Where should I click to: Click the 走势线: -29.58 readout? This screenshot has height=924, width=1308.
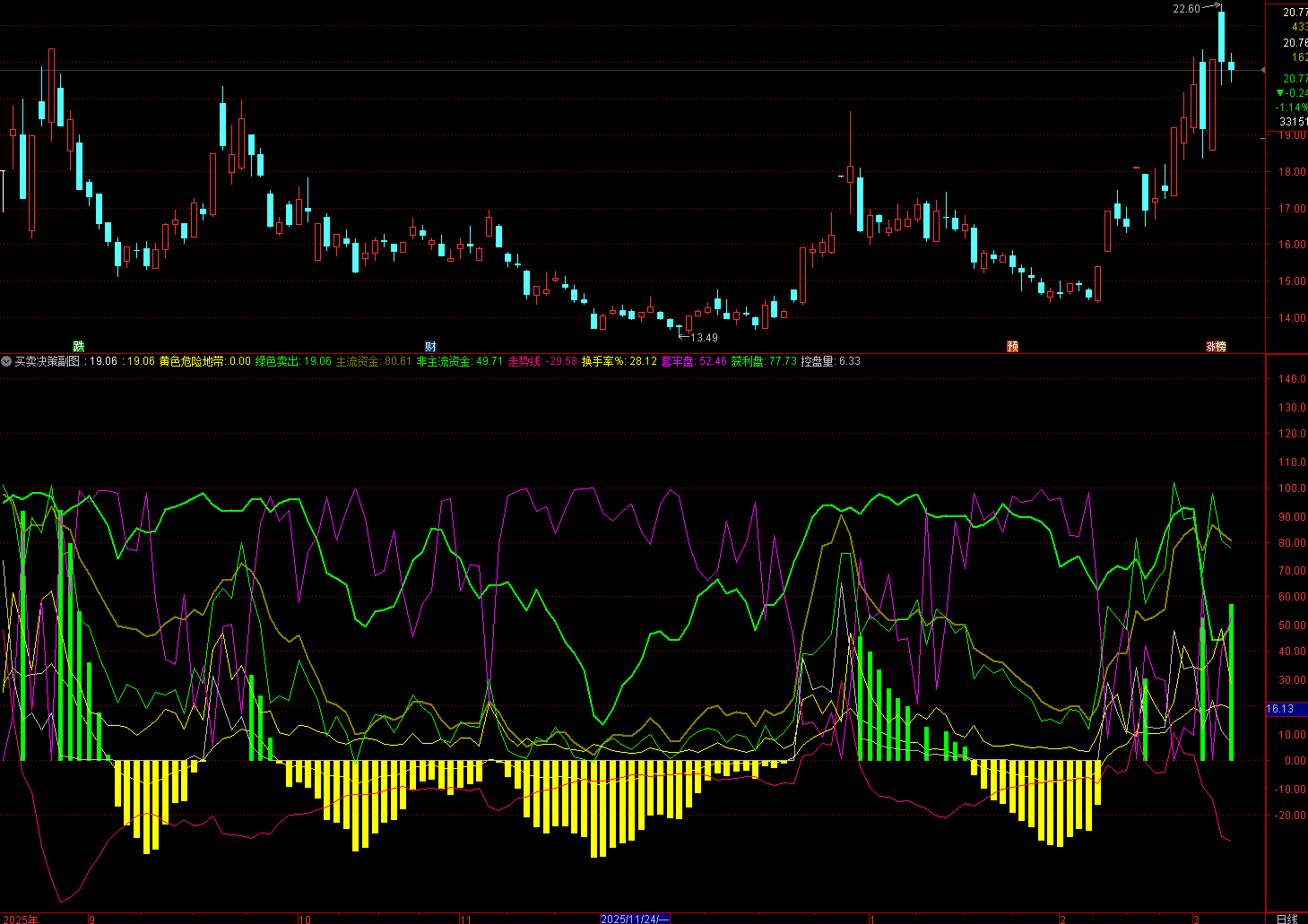coord(542,361)
